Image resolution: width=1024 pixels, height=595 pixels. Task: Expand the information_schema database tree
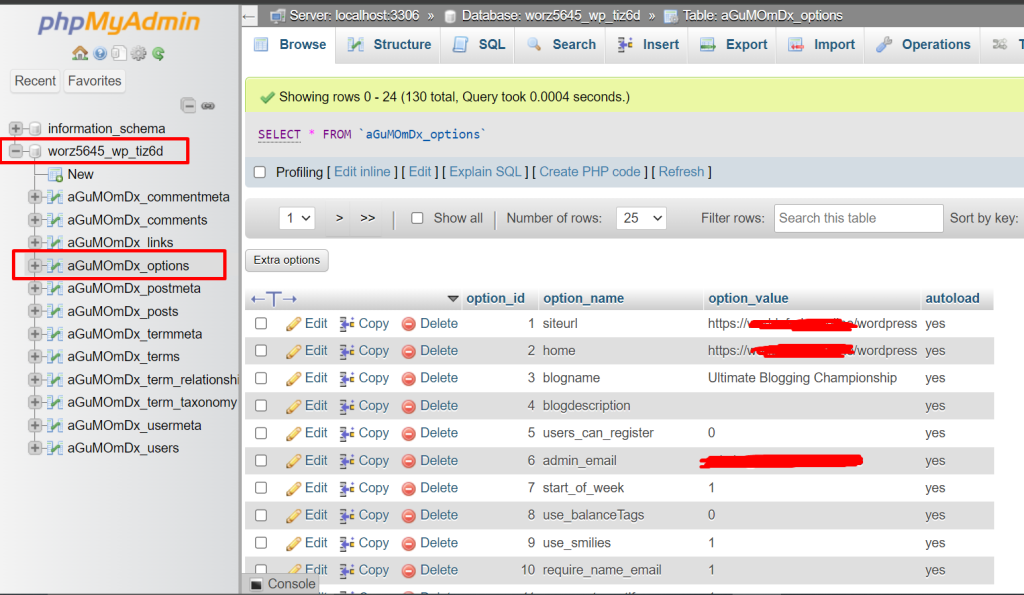click(16, 128)
